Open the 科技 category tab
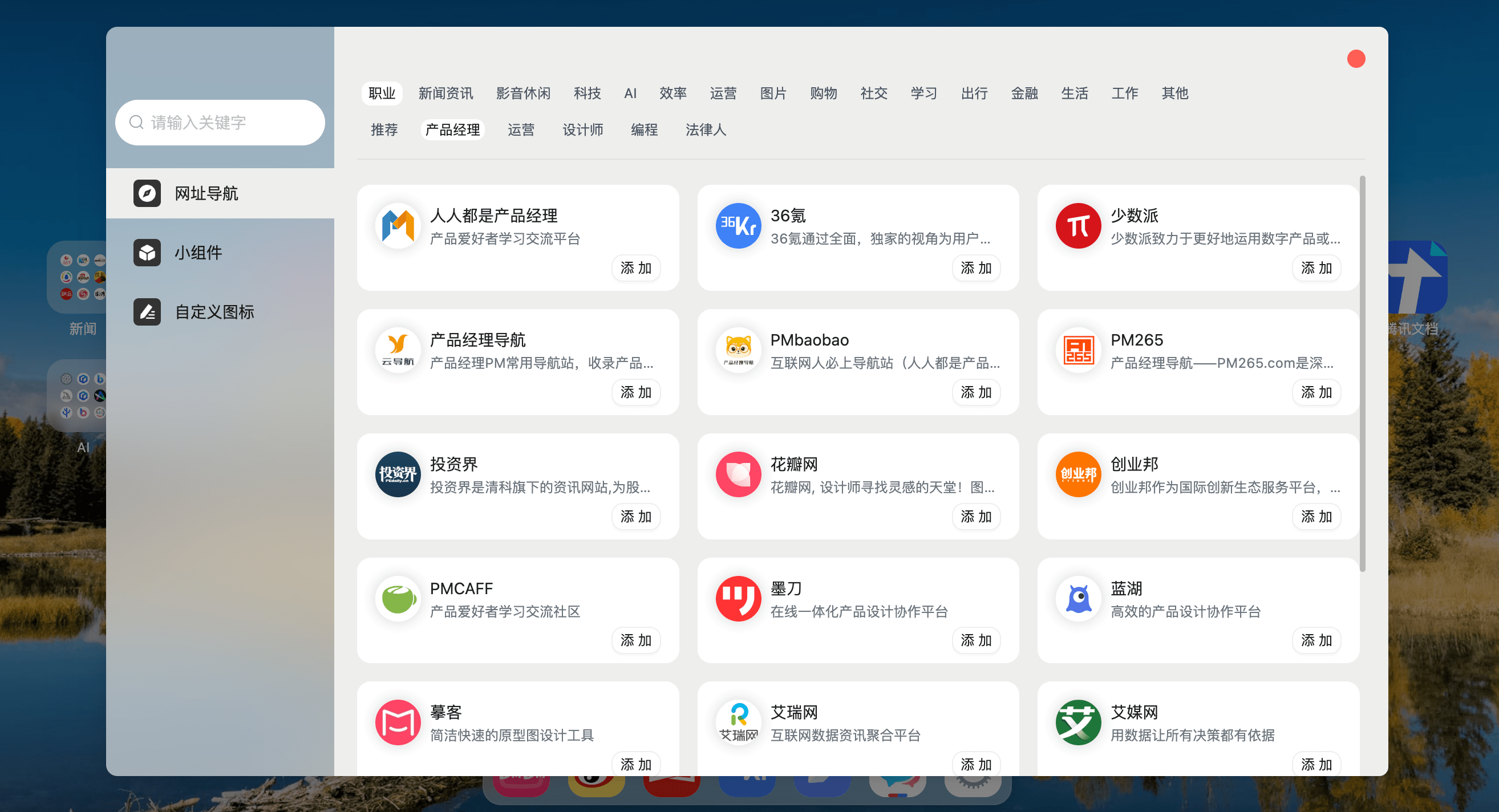The image size is (1499, 812). [587, 93]
